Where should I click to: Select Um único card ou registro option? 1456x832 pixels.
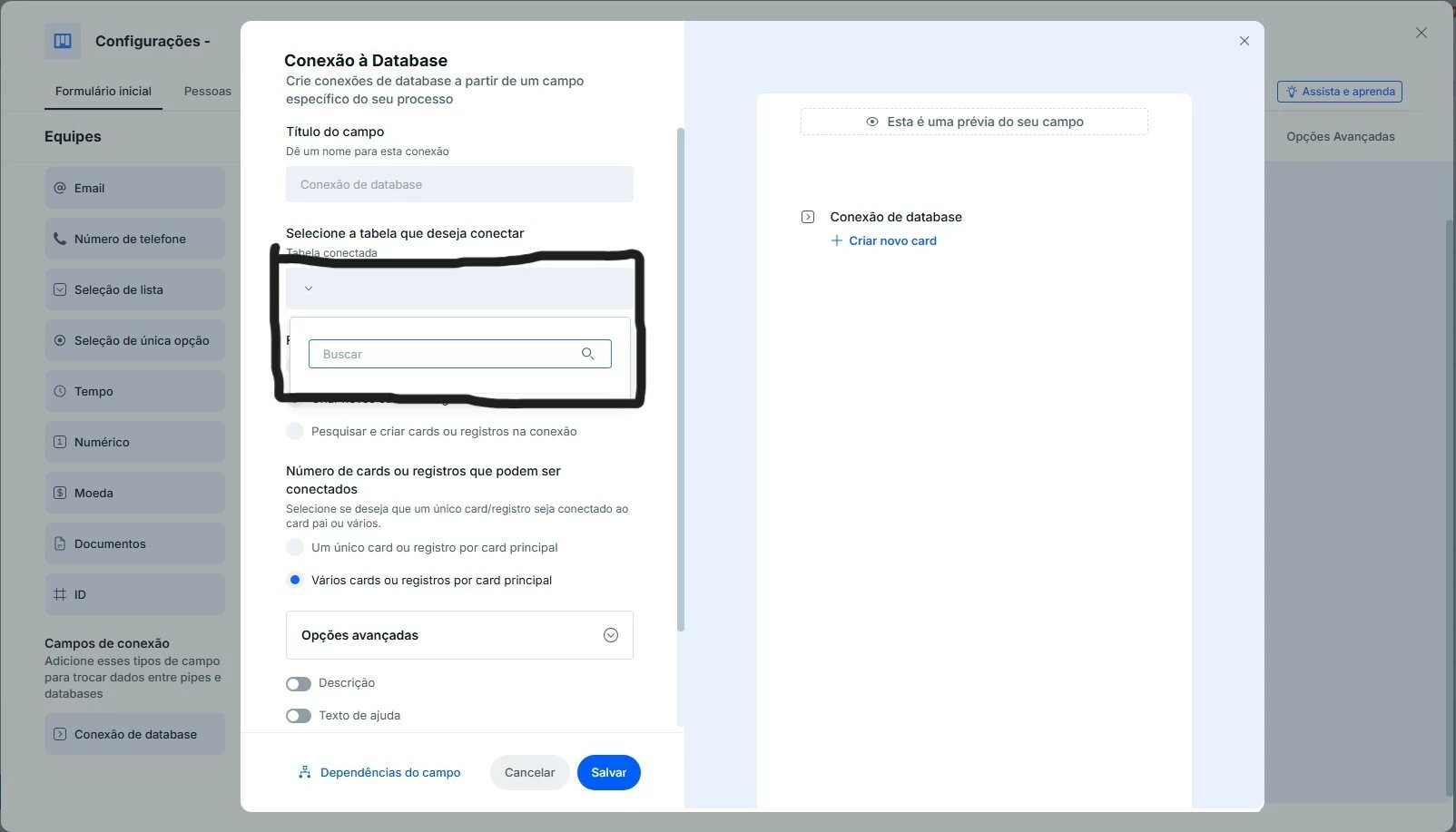click(x=295, y=547)
